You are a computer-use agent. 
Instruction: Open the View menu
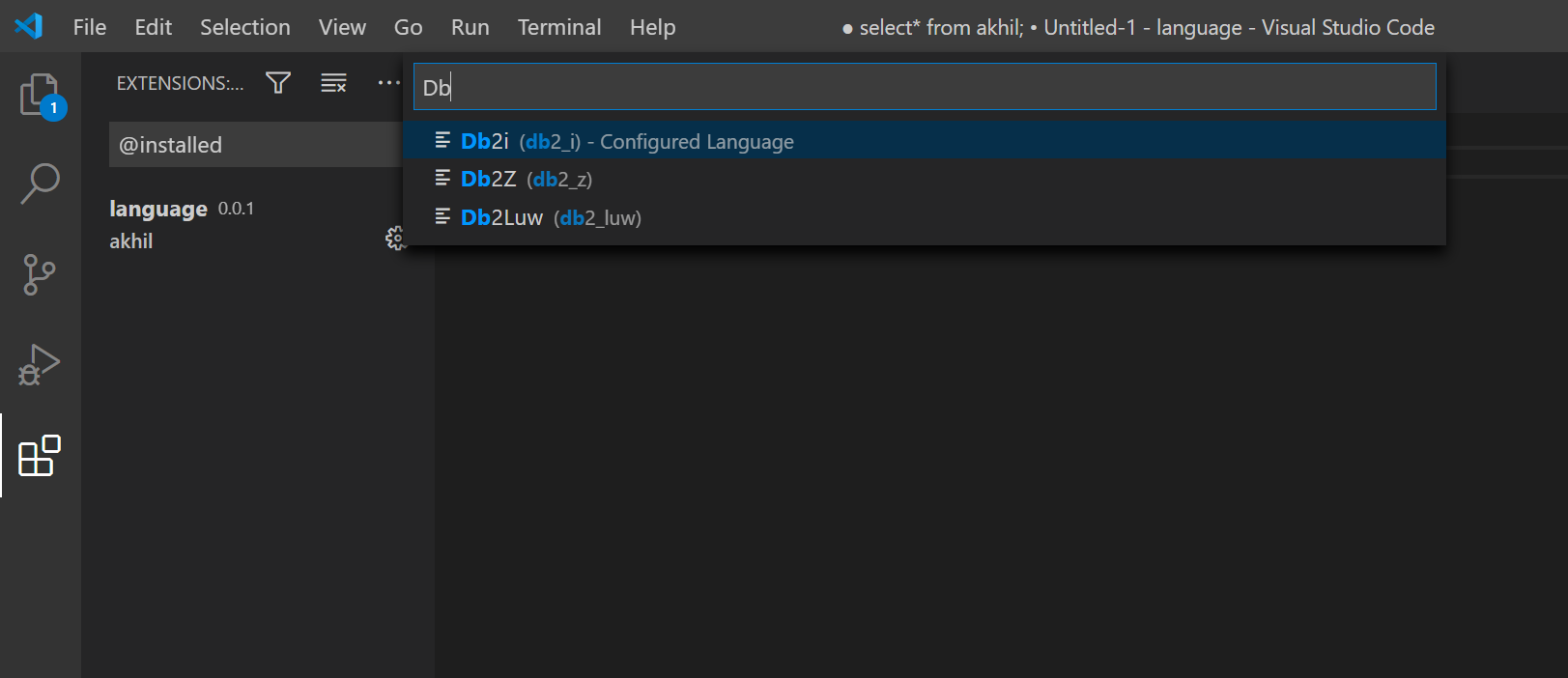tap(342, 27)
